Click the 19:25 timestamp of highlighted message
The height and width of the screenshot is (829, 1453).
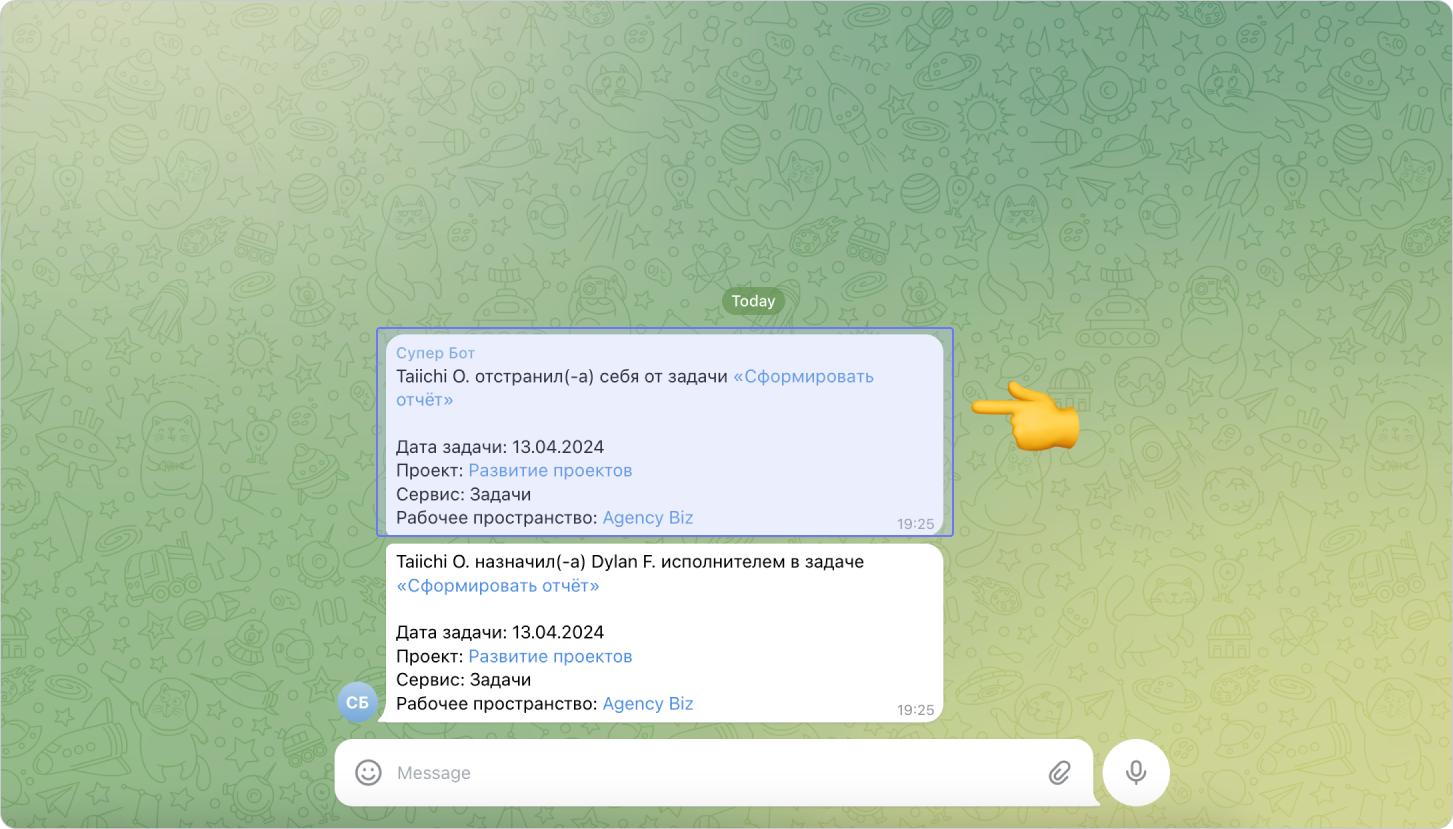915,523
